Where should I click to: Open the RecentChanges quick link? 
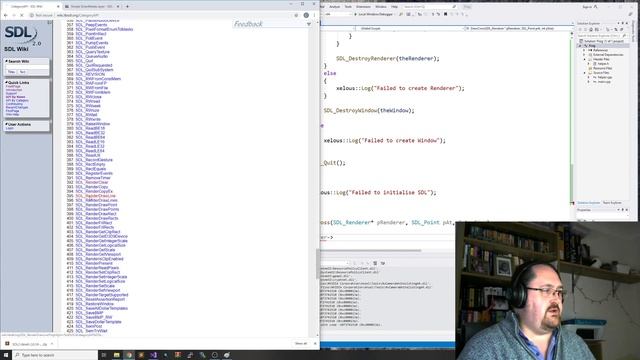[17, 107]
